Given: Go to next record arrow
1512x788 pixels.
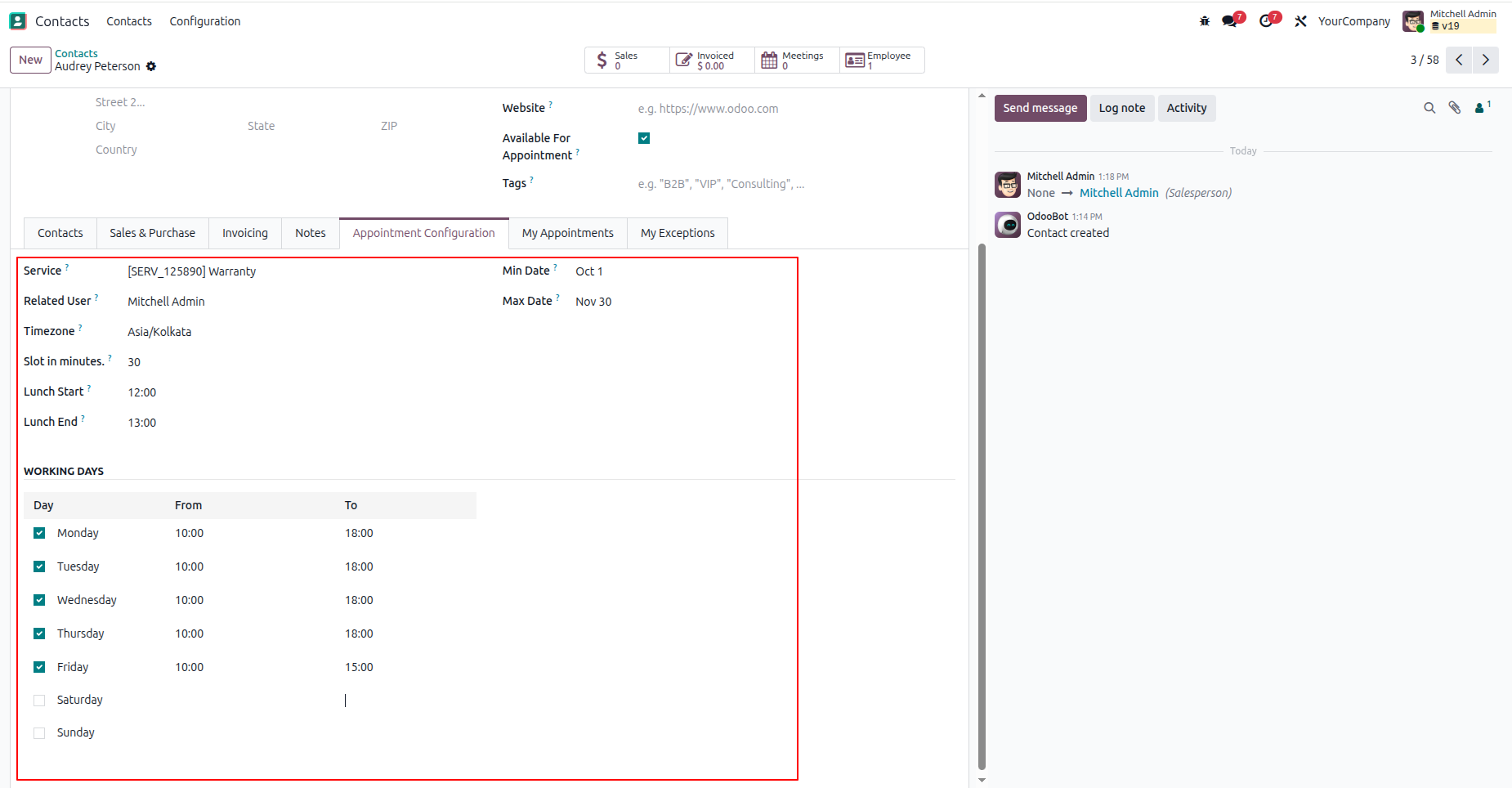Looking at the screenshot, I should click(1486, 60).
